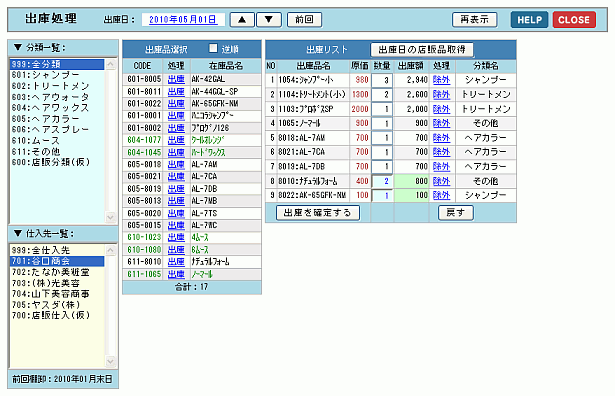Click 除外 link for 1054:シャンプーハット row
615x396 pixels.
pyautogui.click(x=441, y=80)
